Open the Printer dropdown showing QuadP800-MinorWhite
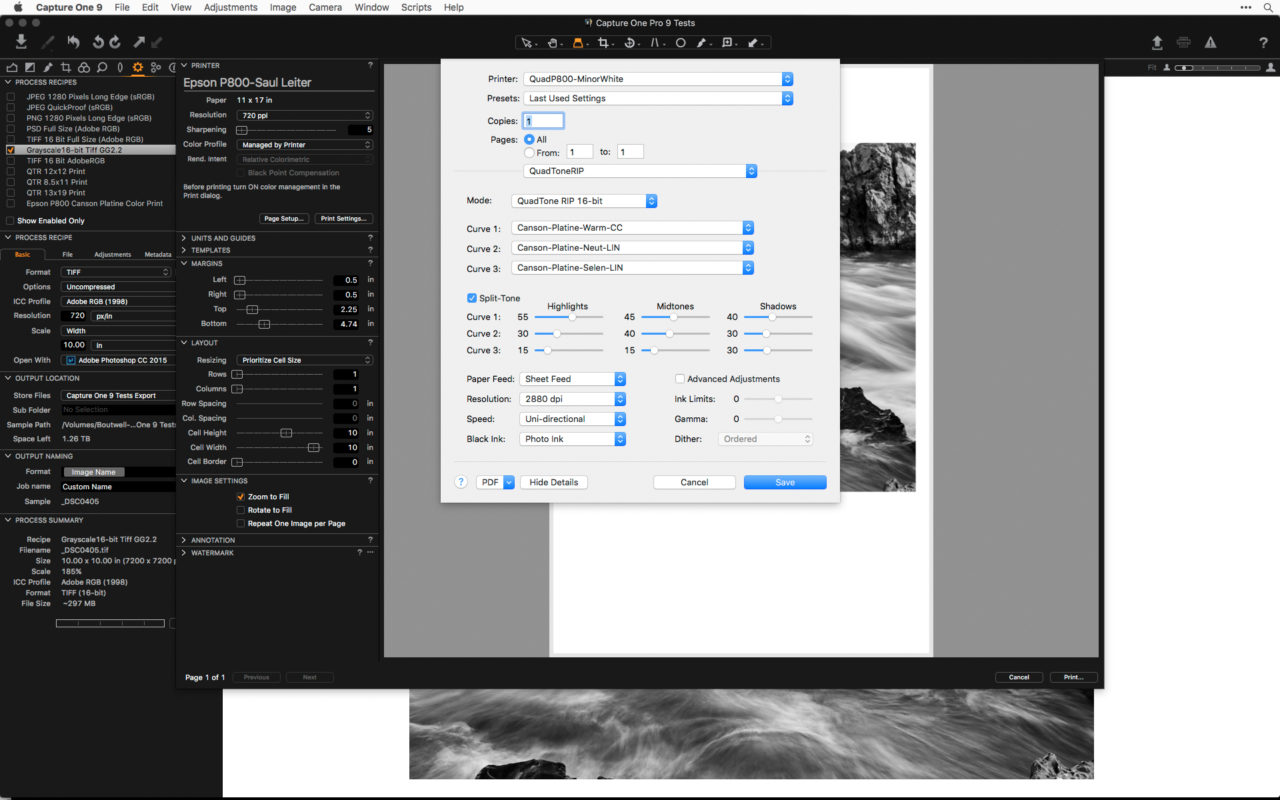This screenshot has width=1280, height=800. (657, 78)
